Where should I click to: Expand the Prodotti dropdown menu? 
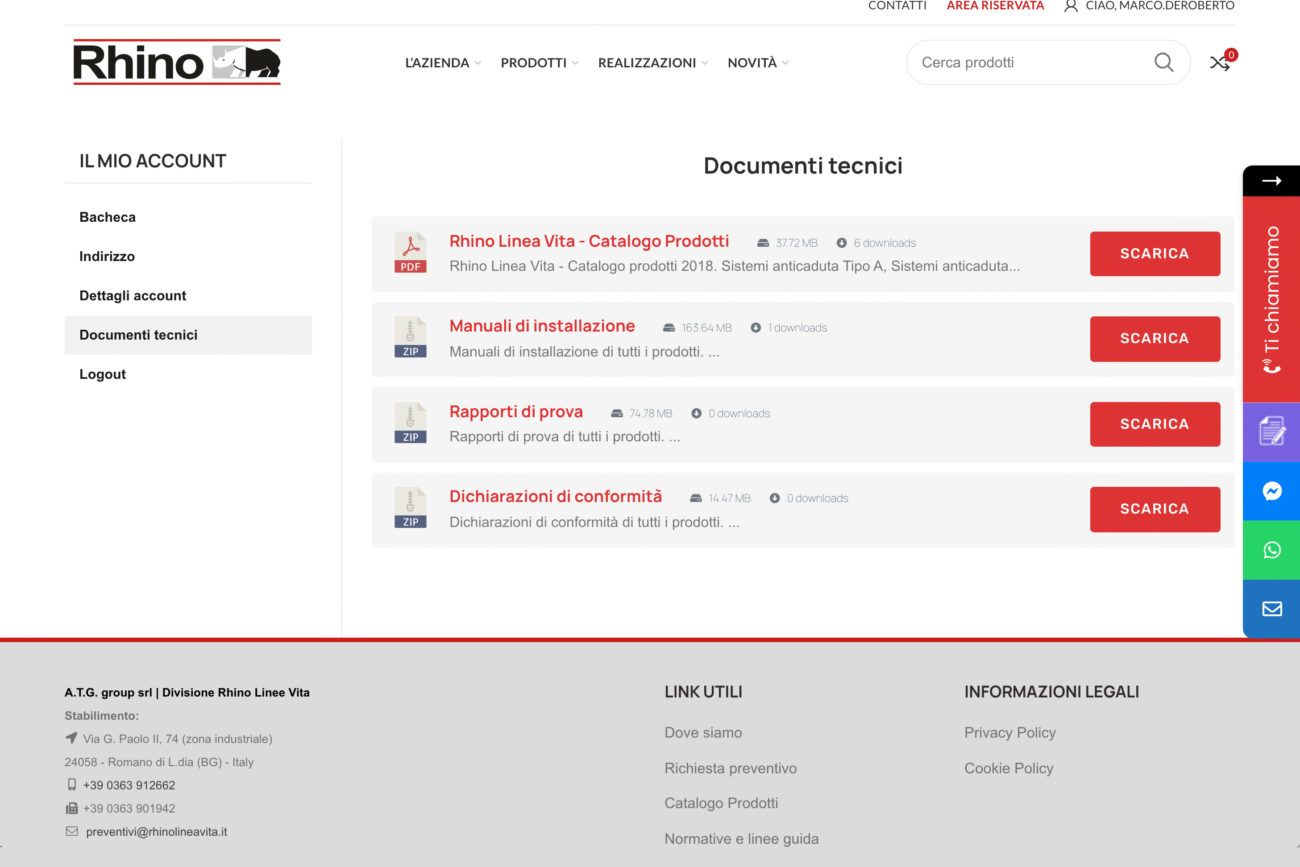(x=539, y=63)
